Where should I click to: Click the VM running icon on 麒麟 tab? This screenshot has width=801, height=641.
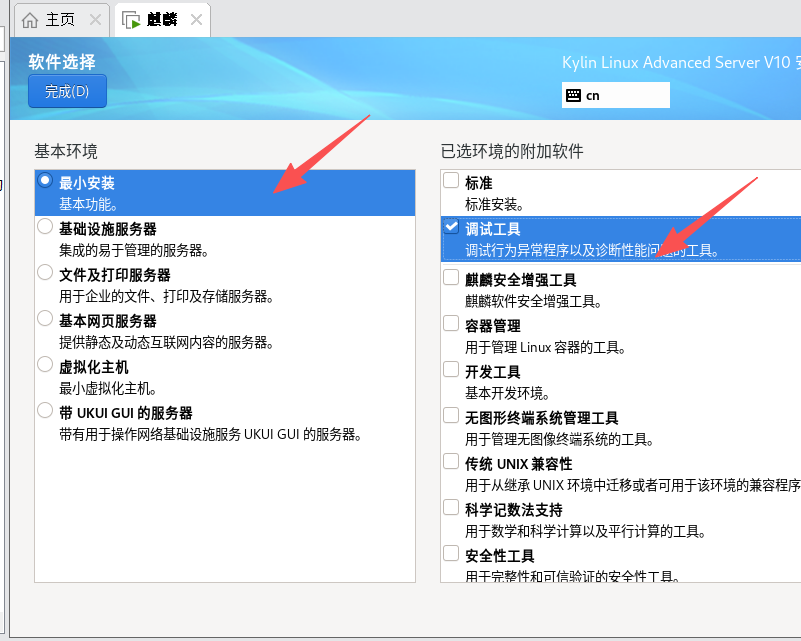(131, 20)
